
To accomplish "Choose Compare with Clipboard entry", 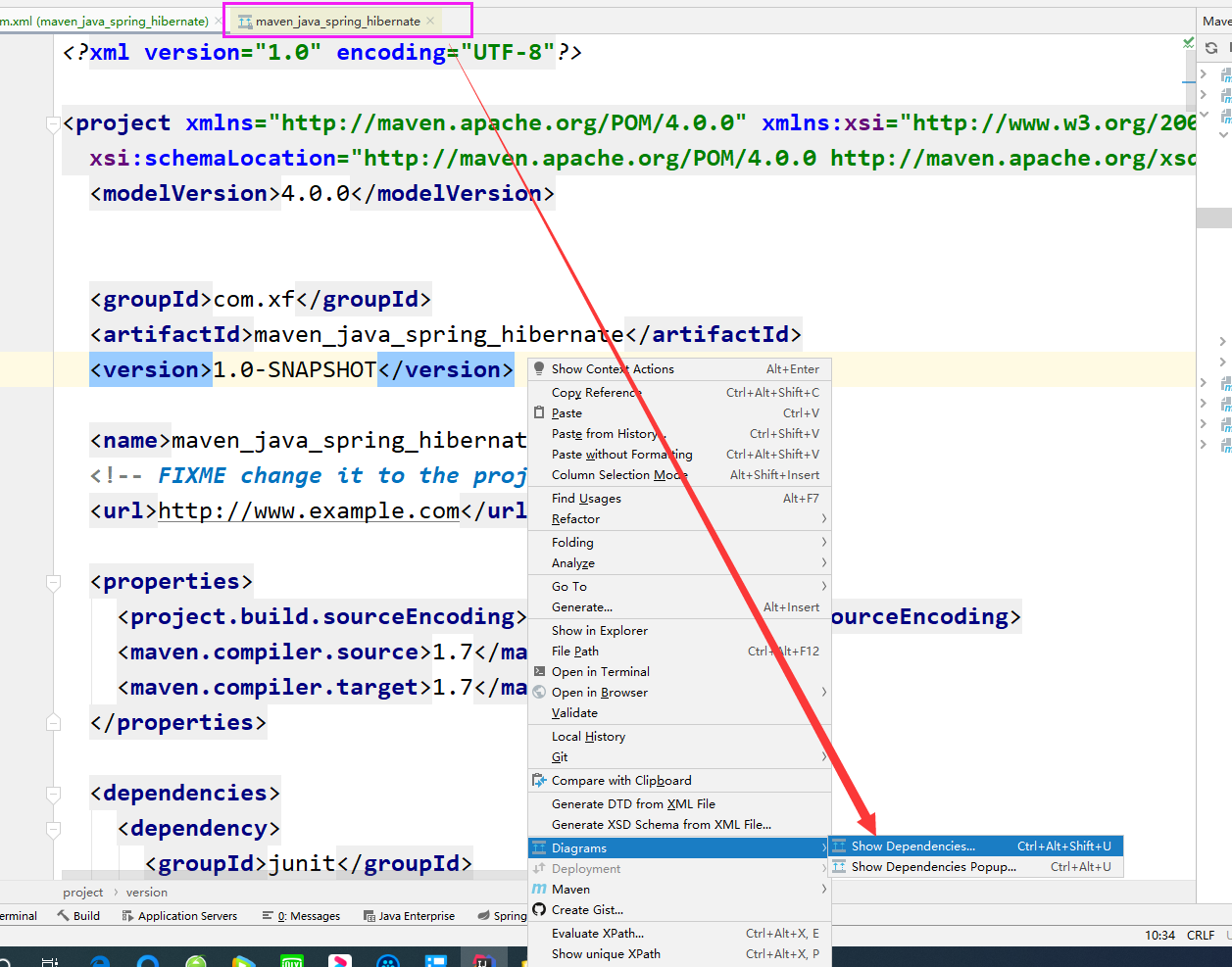I will [678, 781].
